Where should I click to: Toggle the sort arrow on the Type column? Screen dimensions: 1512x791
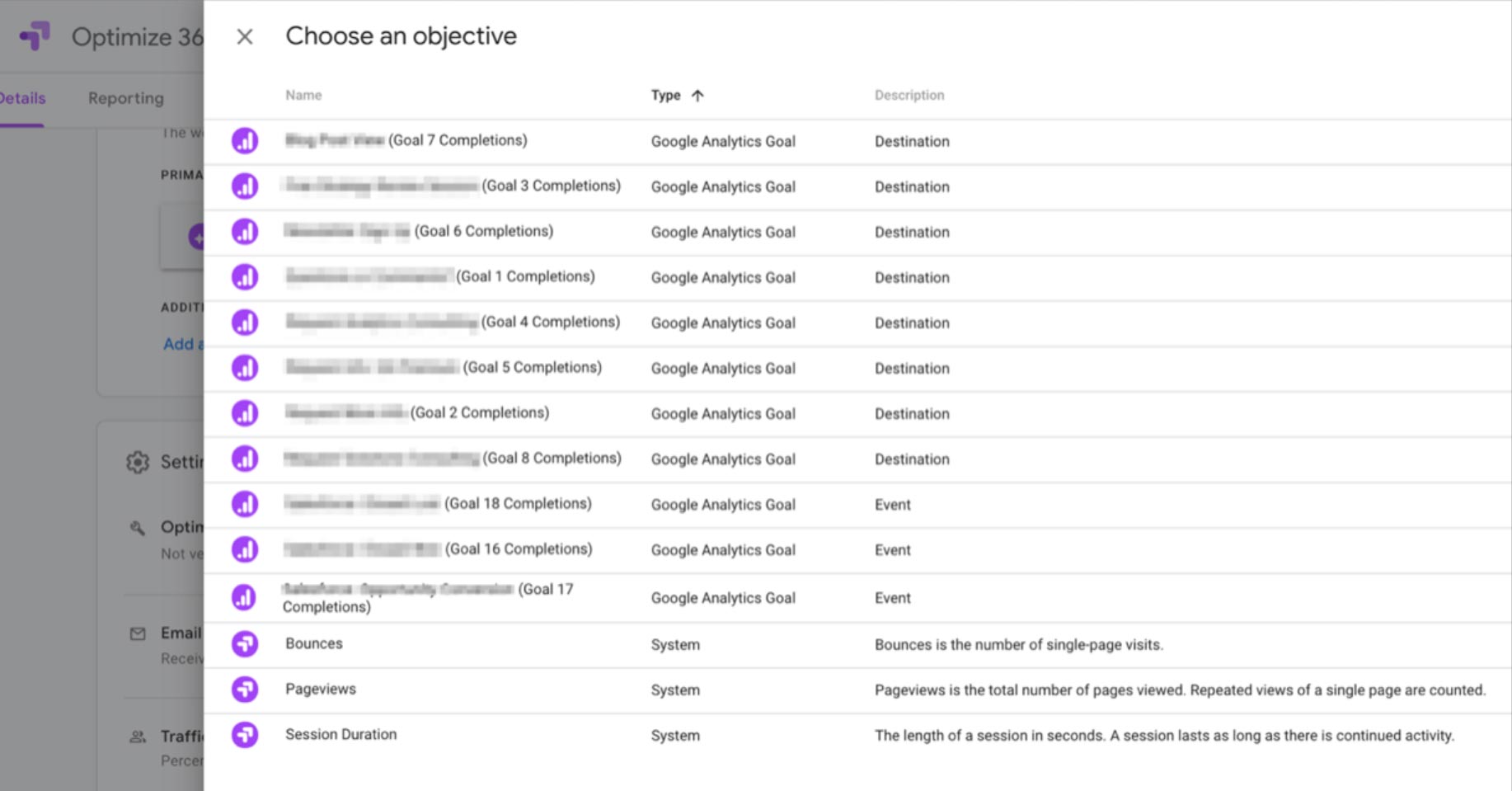pyautogui.click(x=697, y=95)
